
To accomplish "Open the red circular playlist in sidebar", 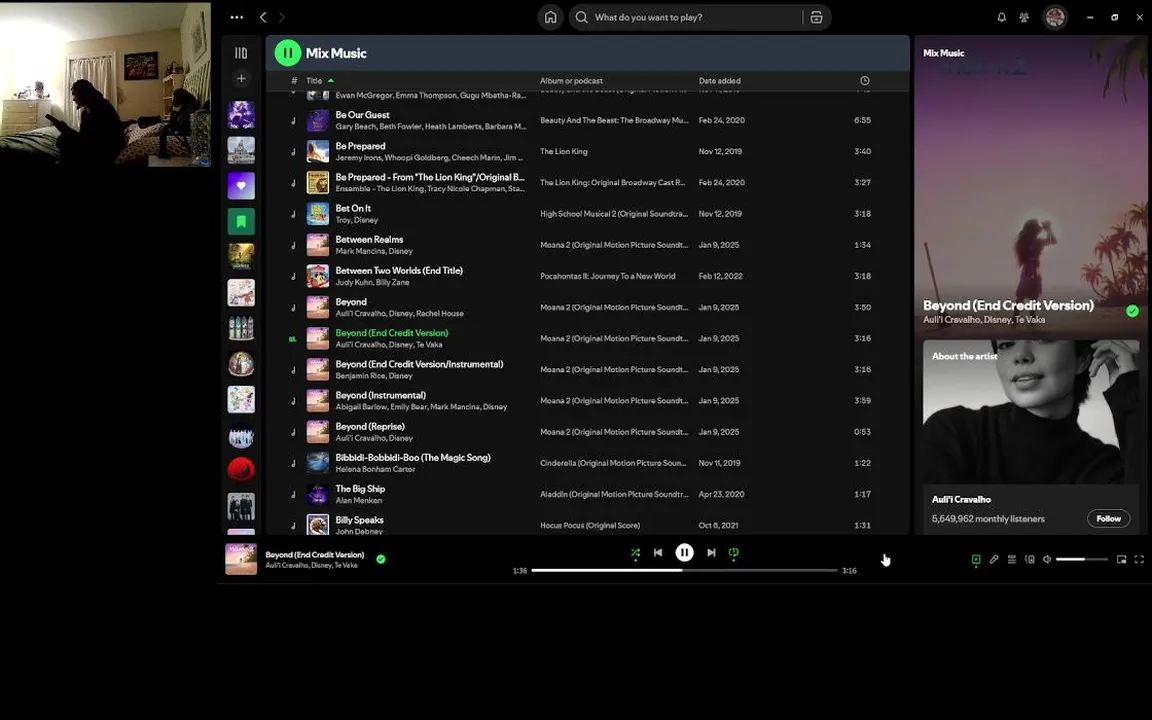I will coord(241,469).
